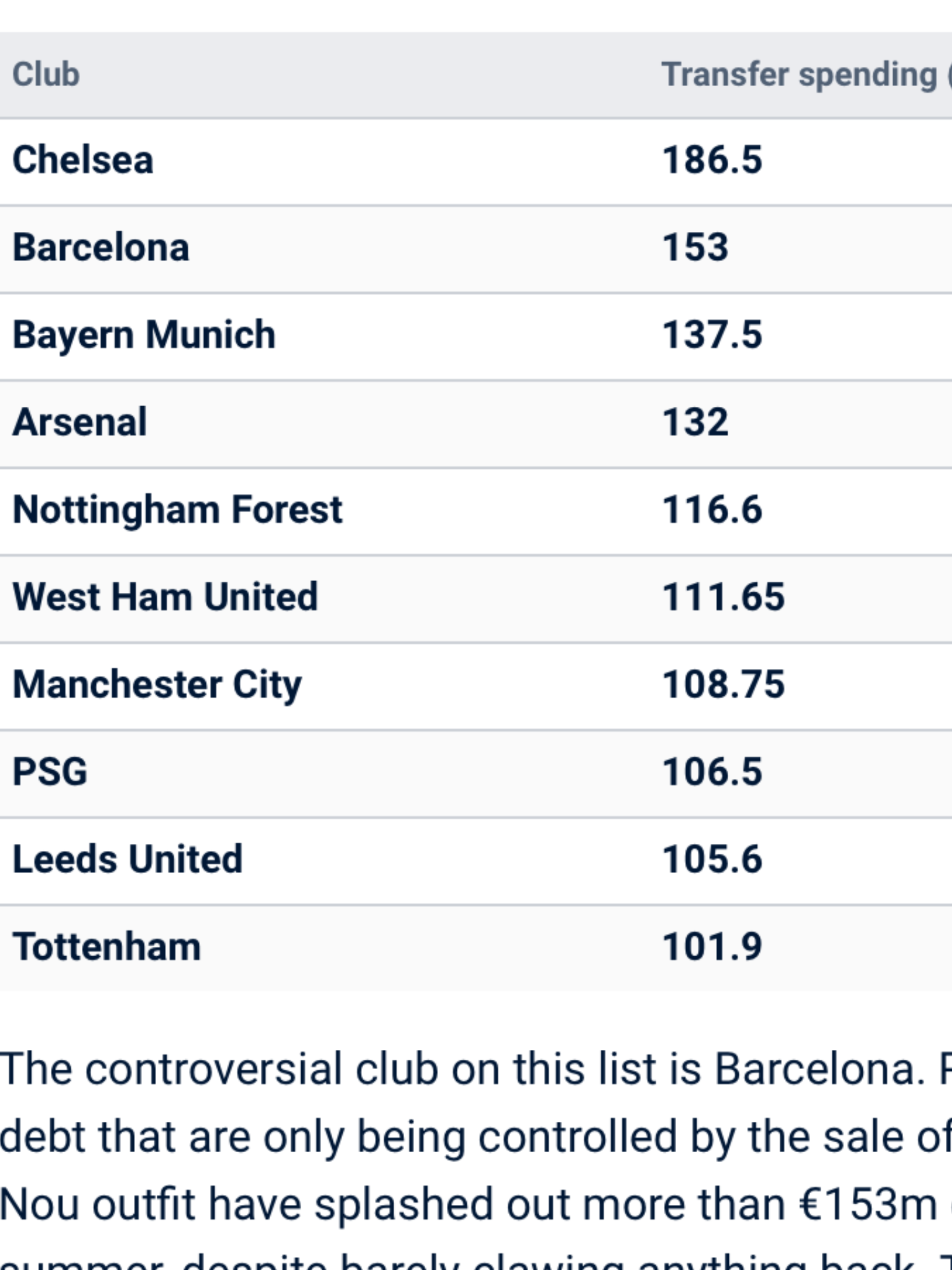Click Tottenham's 101.9 spending value

click(x=712, y=947)
